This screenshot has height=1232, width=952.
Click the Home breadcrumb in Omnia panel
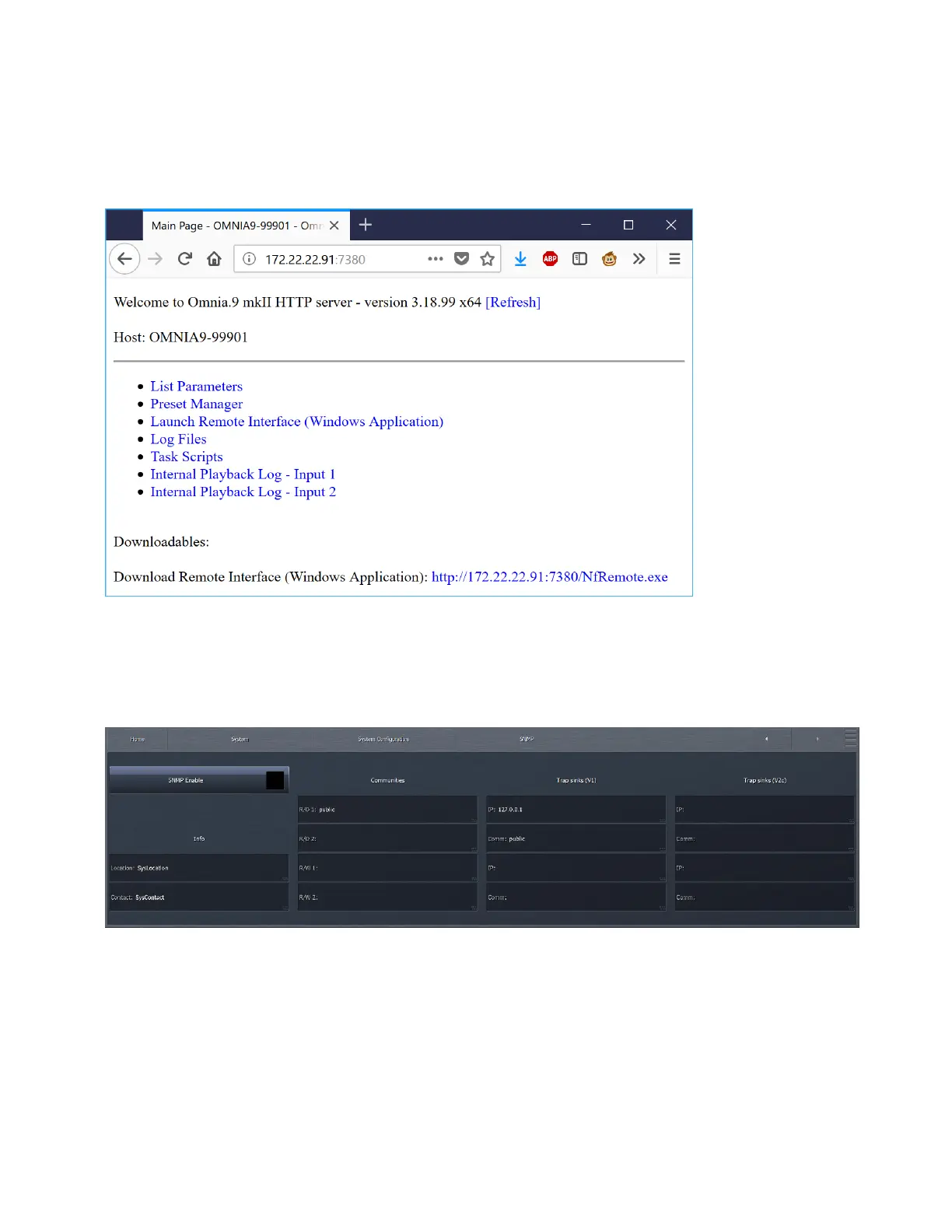[x=138, y=739]
